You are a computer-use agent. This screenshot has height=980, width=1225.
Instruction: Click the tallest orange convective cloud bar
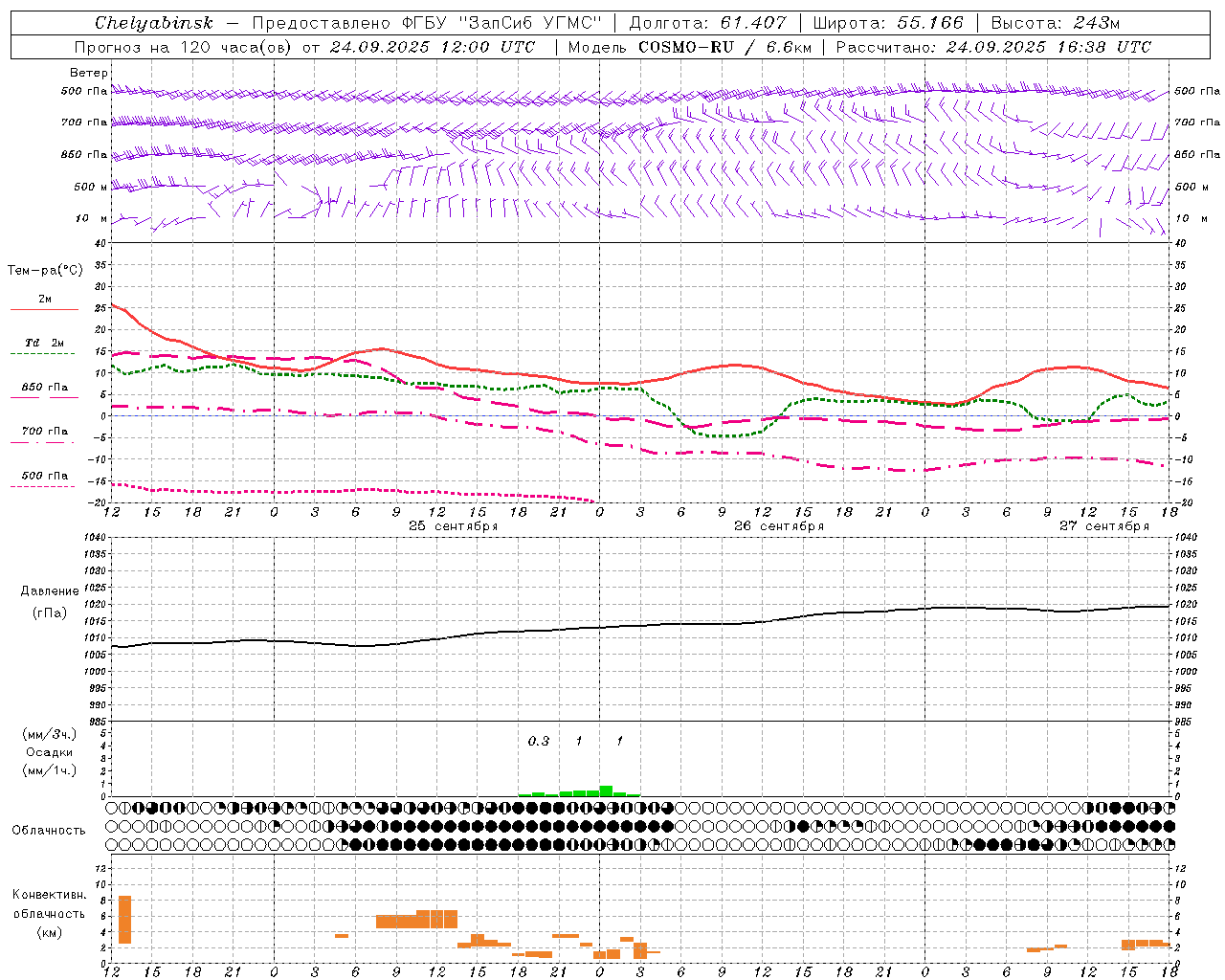(124, 920)
